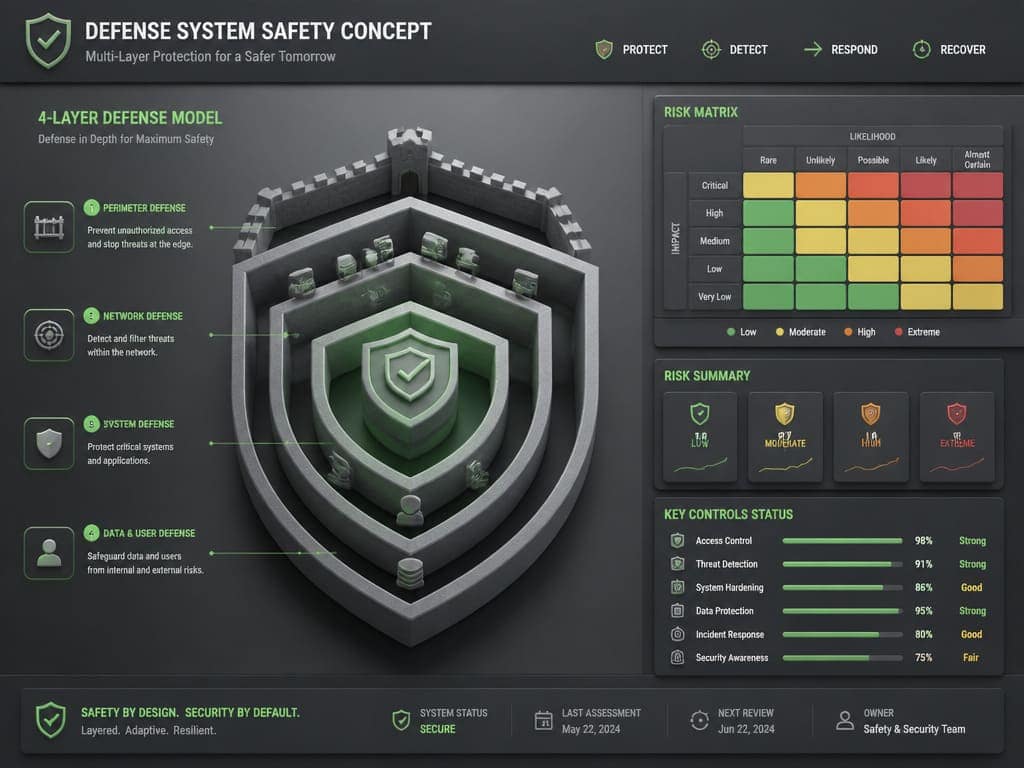Click the Very Low / Rare green cell
The image size is (1024, 768).
point(768,296)
